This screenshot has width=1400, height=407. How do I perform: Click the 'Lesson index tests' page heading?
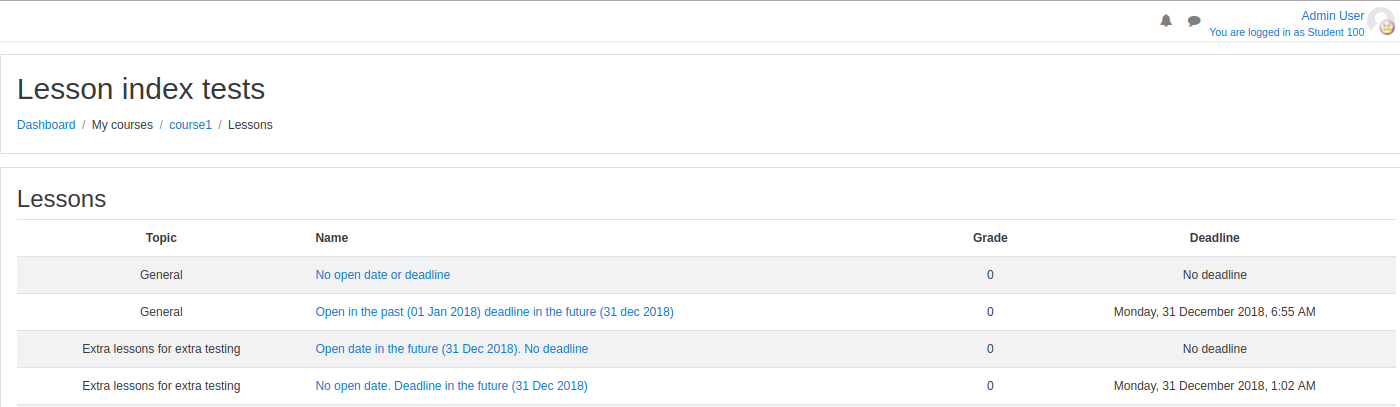click(x=141, y=89)
